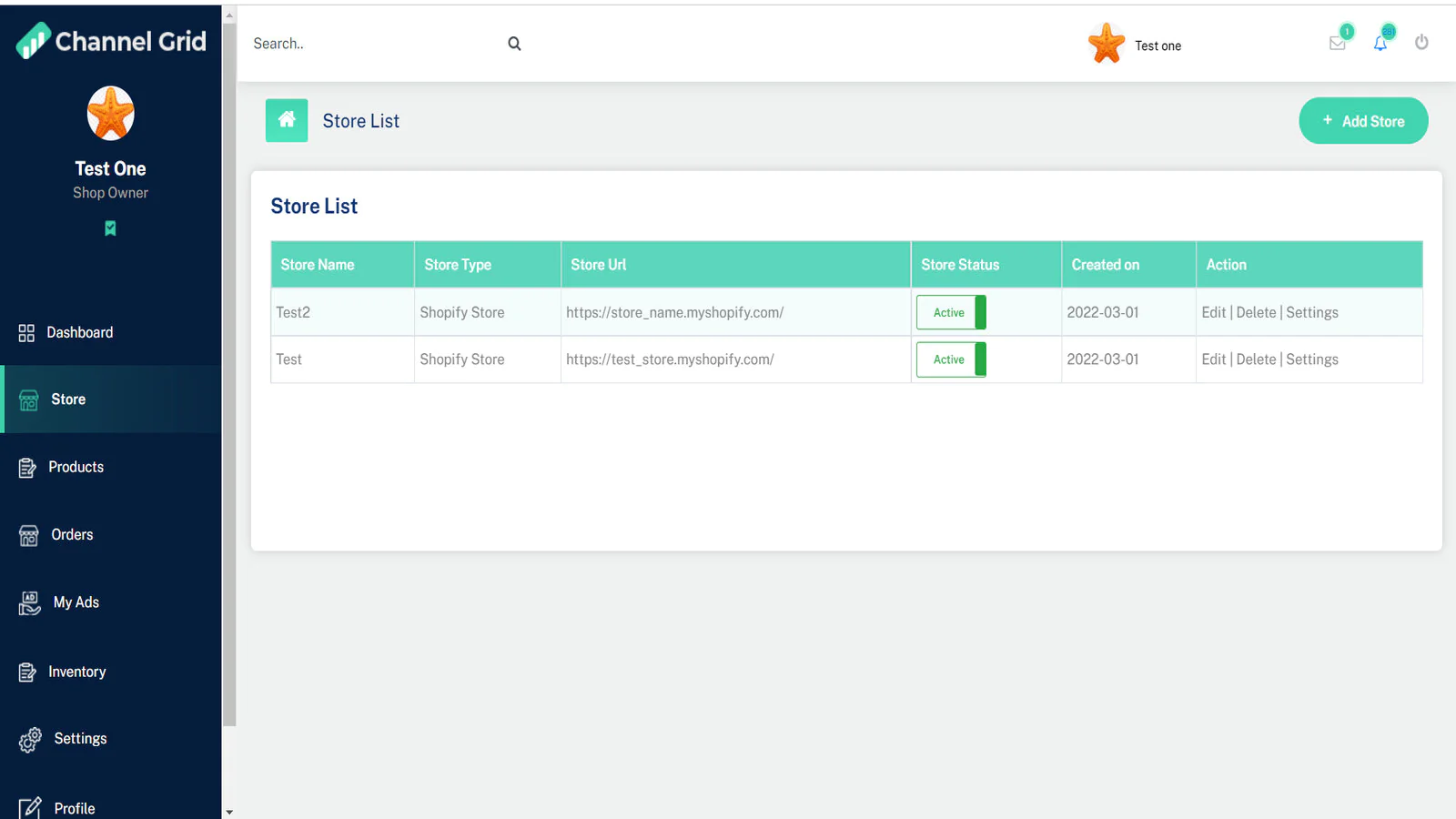Select My Ads in the sidebar
Screen dimensions: 1456x819
tap(76, 602)
